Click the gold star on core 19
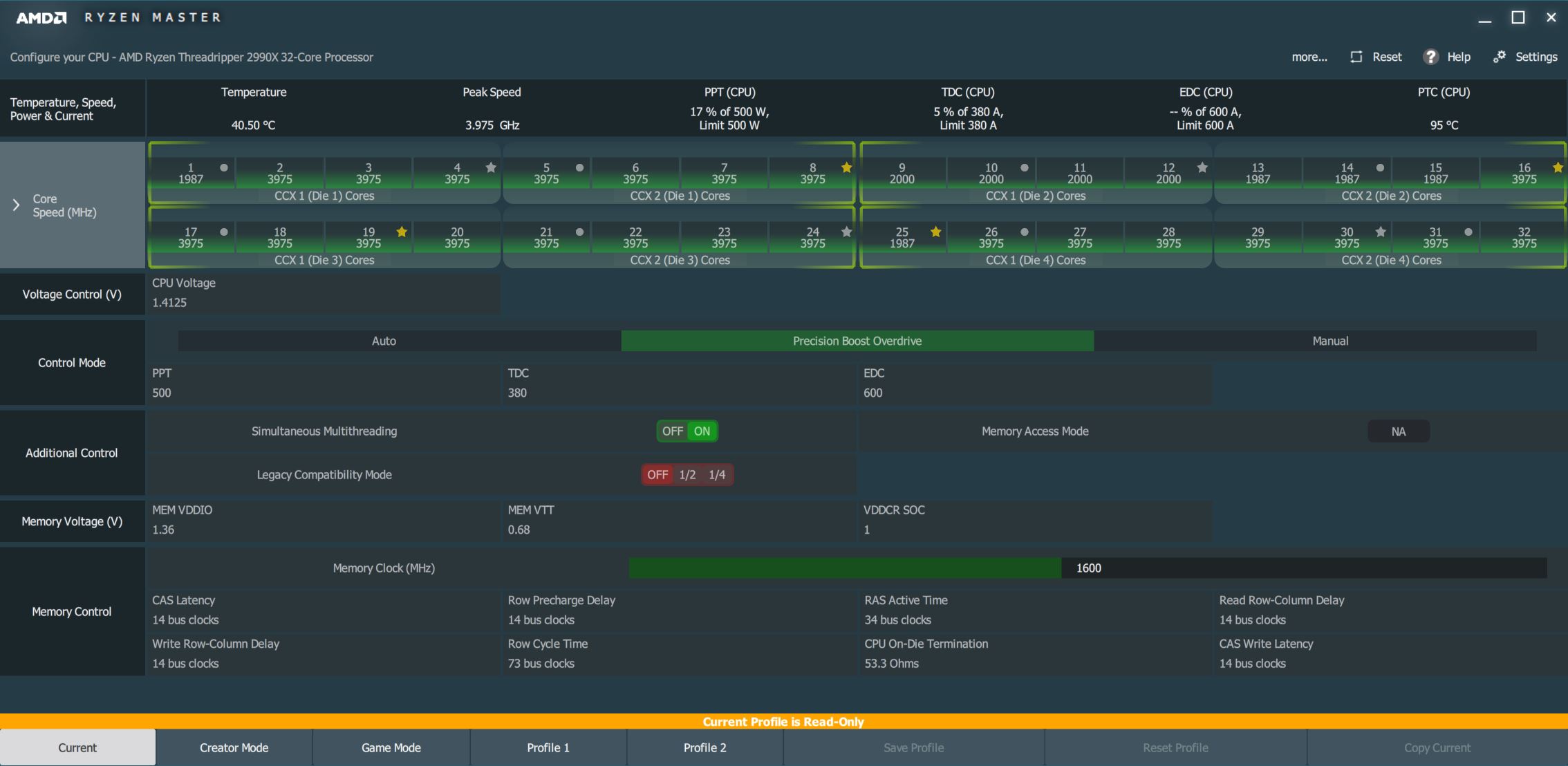The width and height of the screenshot is (1568, 766). tap(402, 232)
